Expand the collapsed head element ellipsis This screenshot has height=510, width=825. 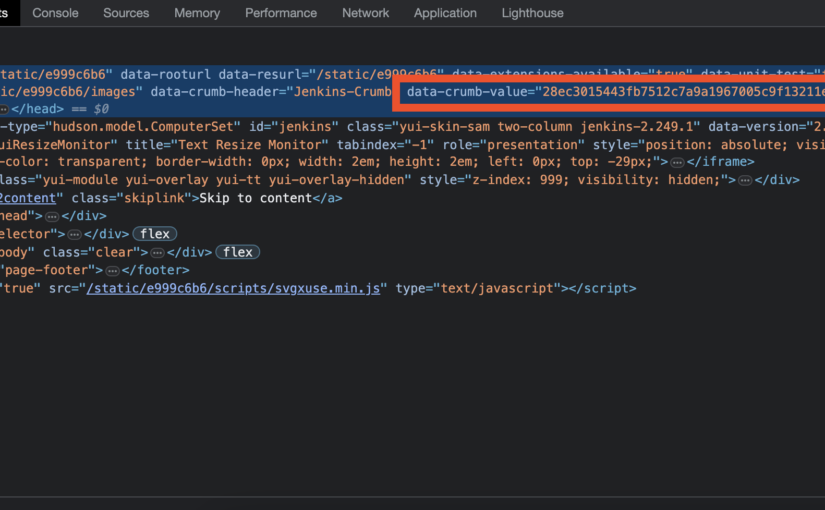tap(4, 109)
